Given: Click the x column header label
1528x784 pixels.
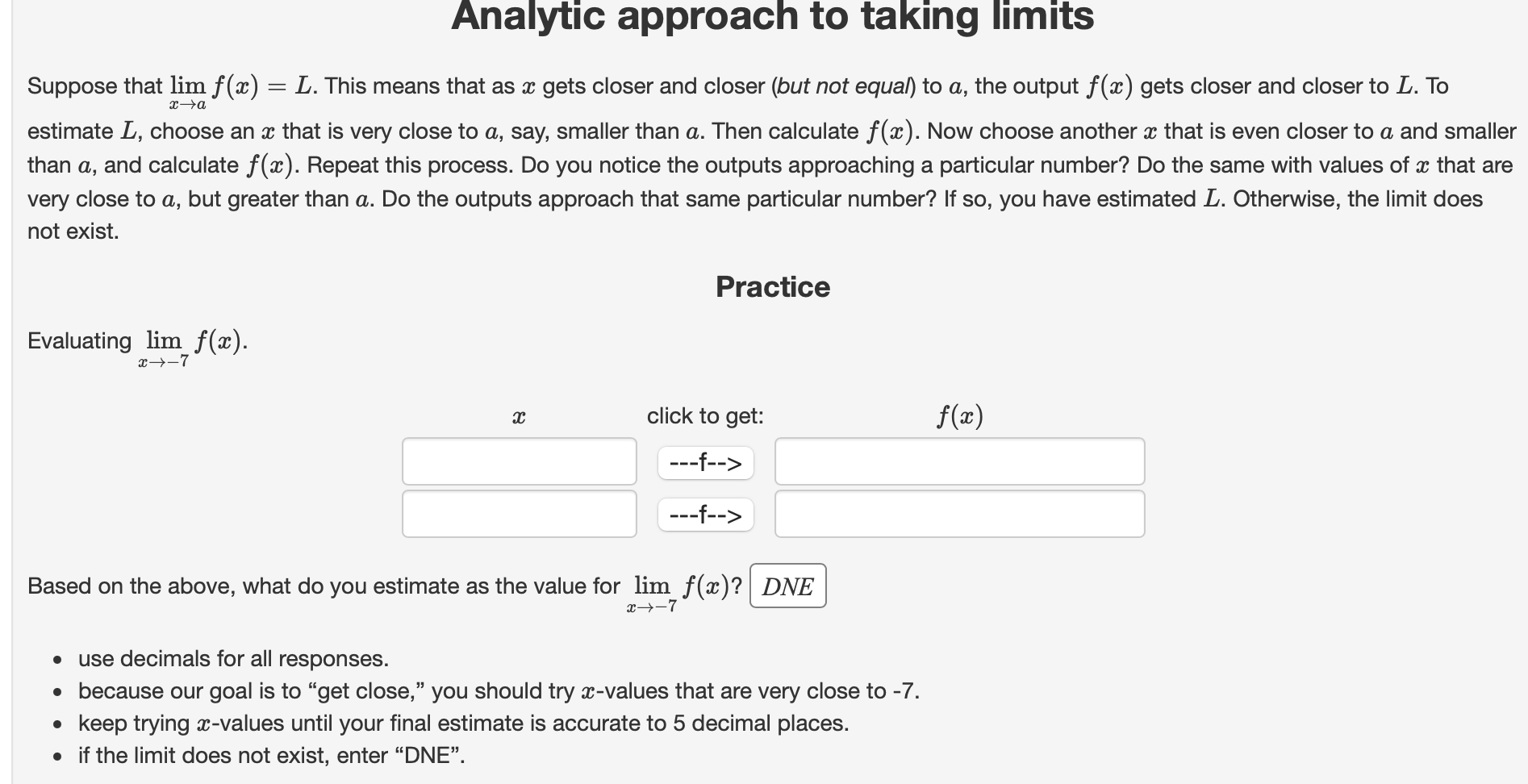Looking at the screenshot, I should coord(519,416).
